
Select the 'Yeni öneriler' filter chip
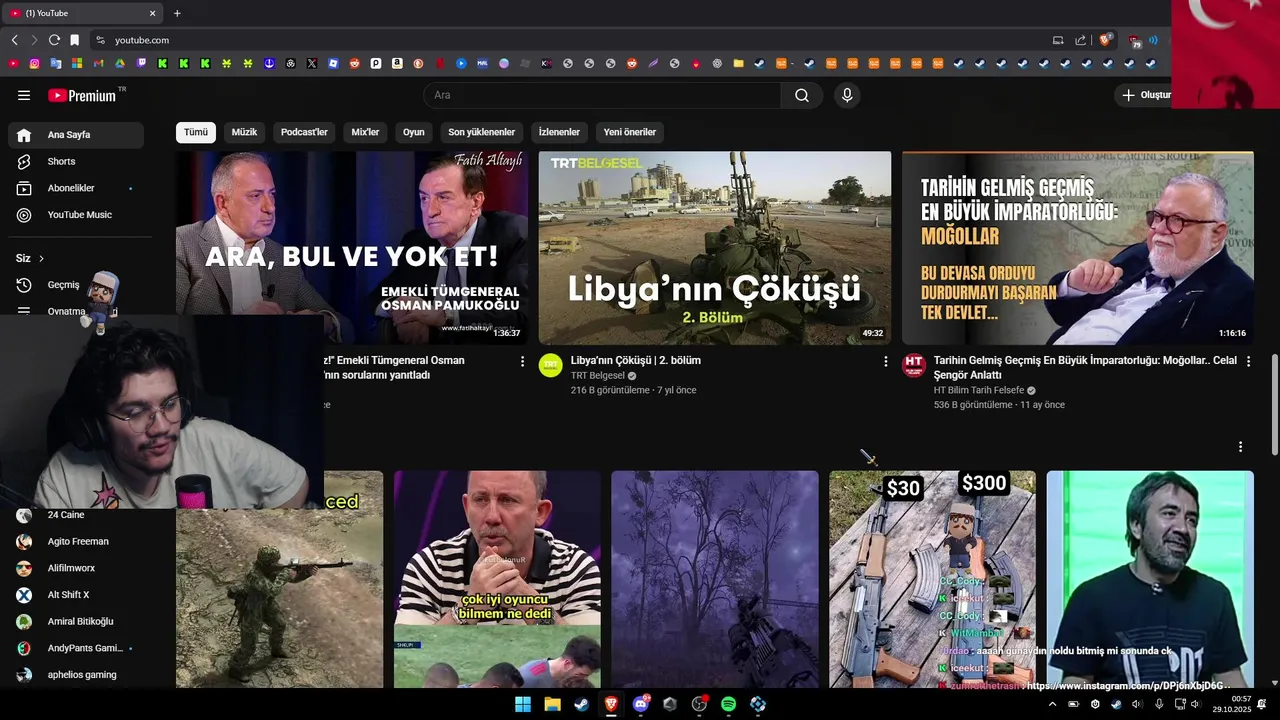(630, 132)
